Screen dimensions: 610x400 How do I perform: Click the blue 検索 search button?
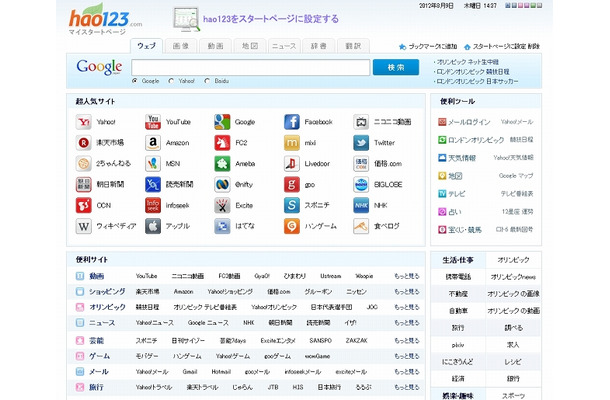[396, 67]
